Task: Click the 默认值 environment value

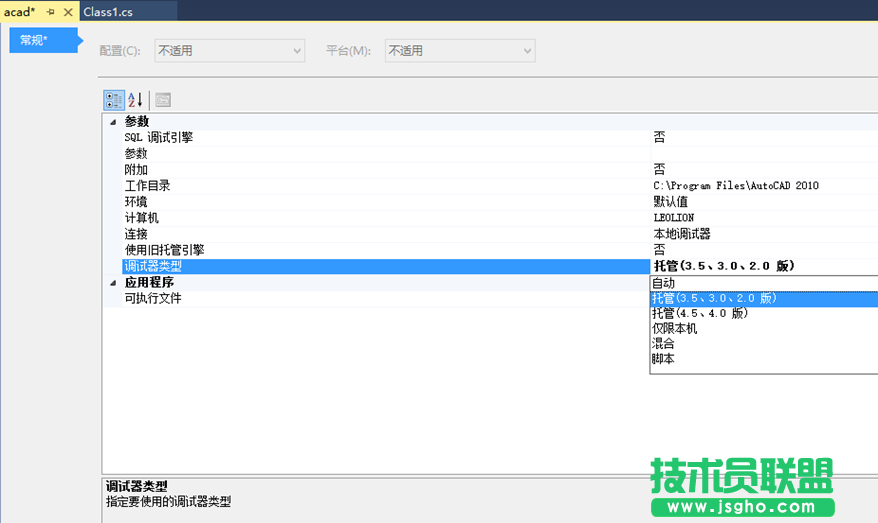Action: [x=671, y=202]
